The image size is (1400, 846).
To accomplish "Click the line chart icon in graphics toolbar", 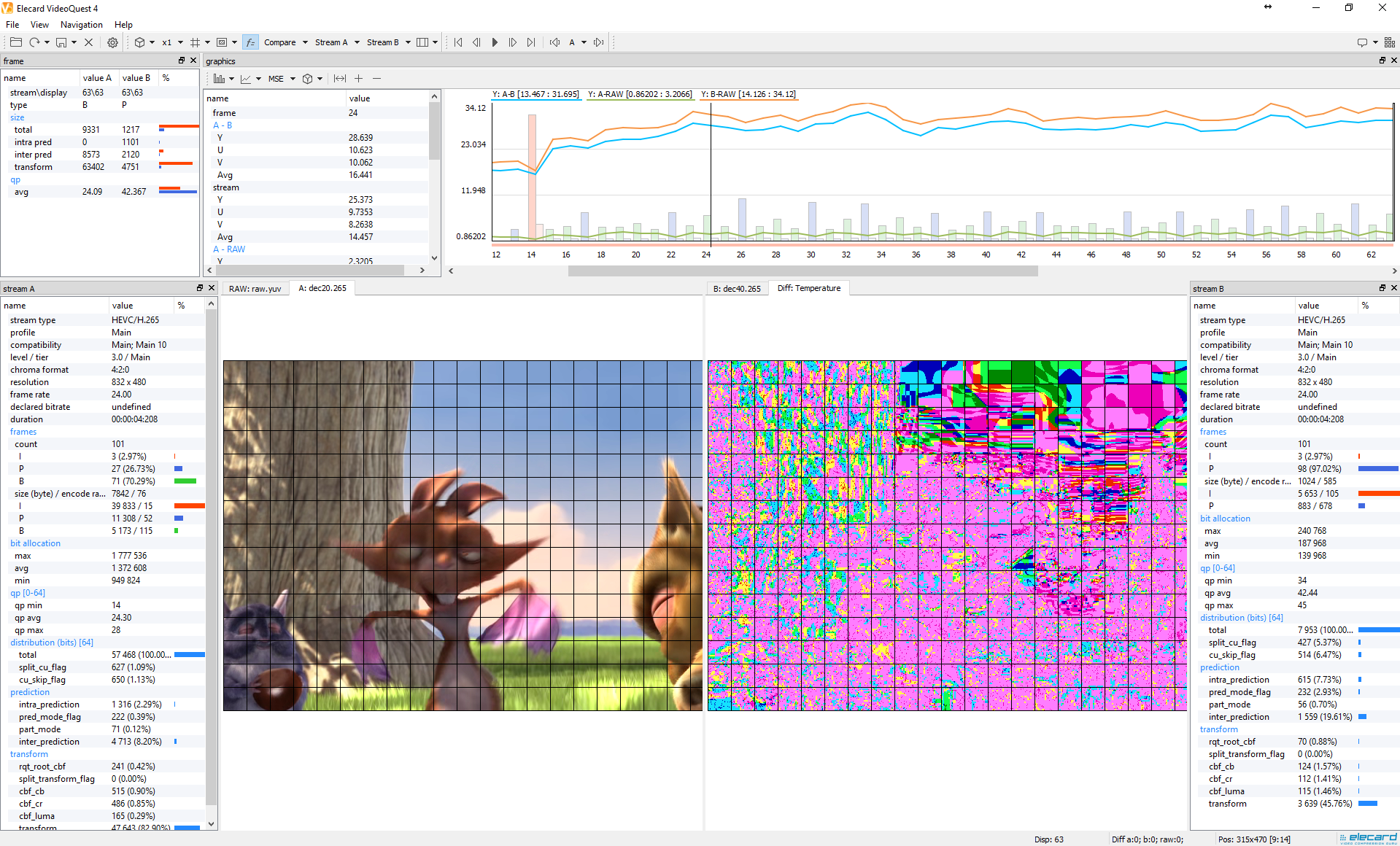I will 246,79.
